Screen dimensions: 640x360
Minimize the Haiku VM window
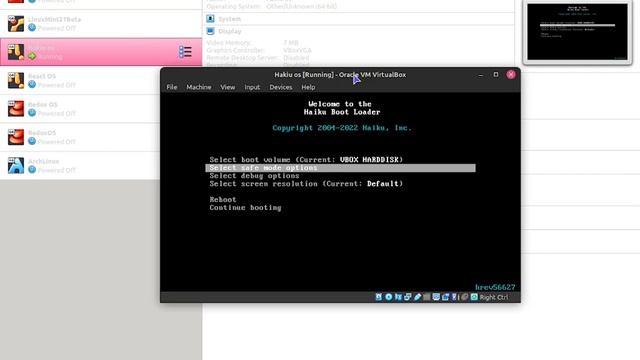pyautogui.click(x=480, y=75)
